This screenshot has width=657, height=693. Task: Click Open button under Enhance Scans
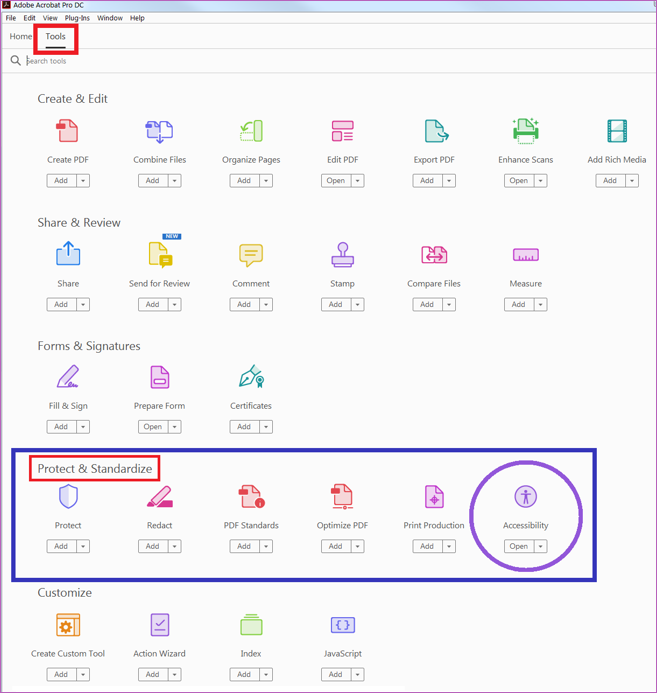coord(518,181)
